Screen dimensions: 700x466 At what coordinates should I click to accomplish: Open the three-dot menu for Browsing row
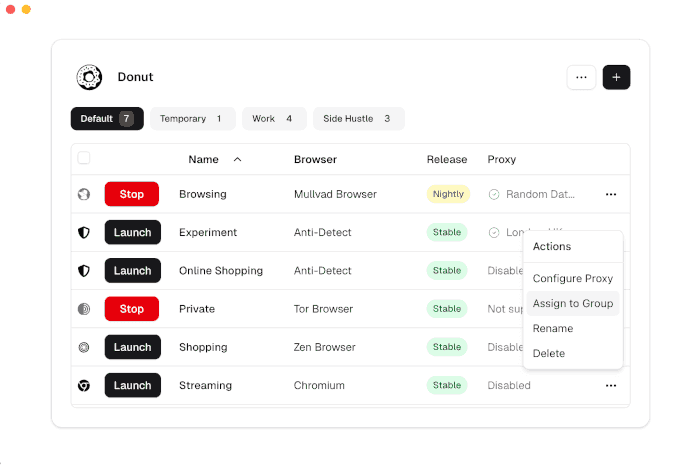(611, 194)
